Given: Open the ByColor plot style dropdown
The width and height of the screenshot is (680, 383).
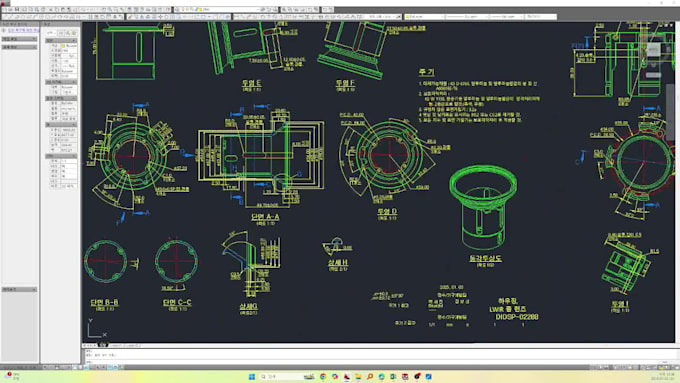Looking at the screenshot, I should coord(541,16).
